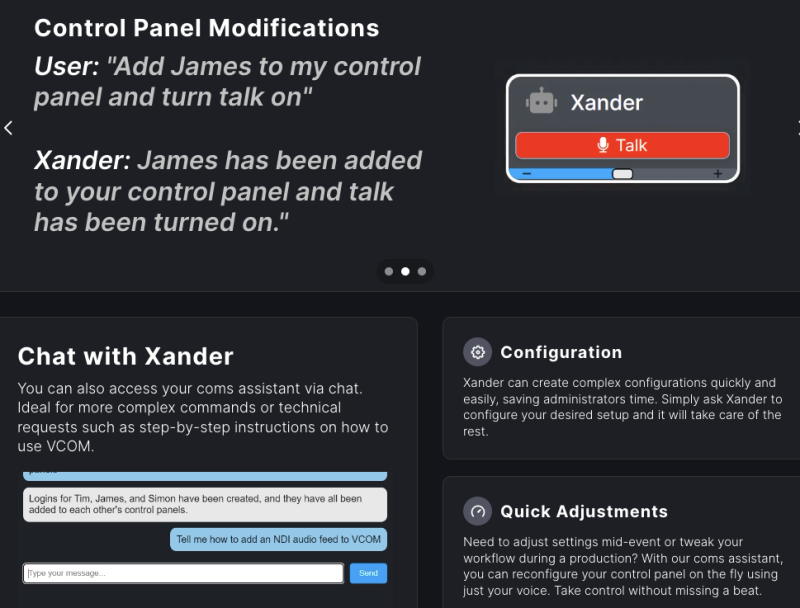800x608 pixels.
Task: Click the plus volume icon
Action: 717,174
